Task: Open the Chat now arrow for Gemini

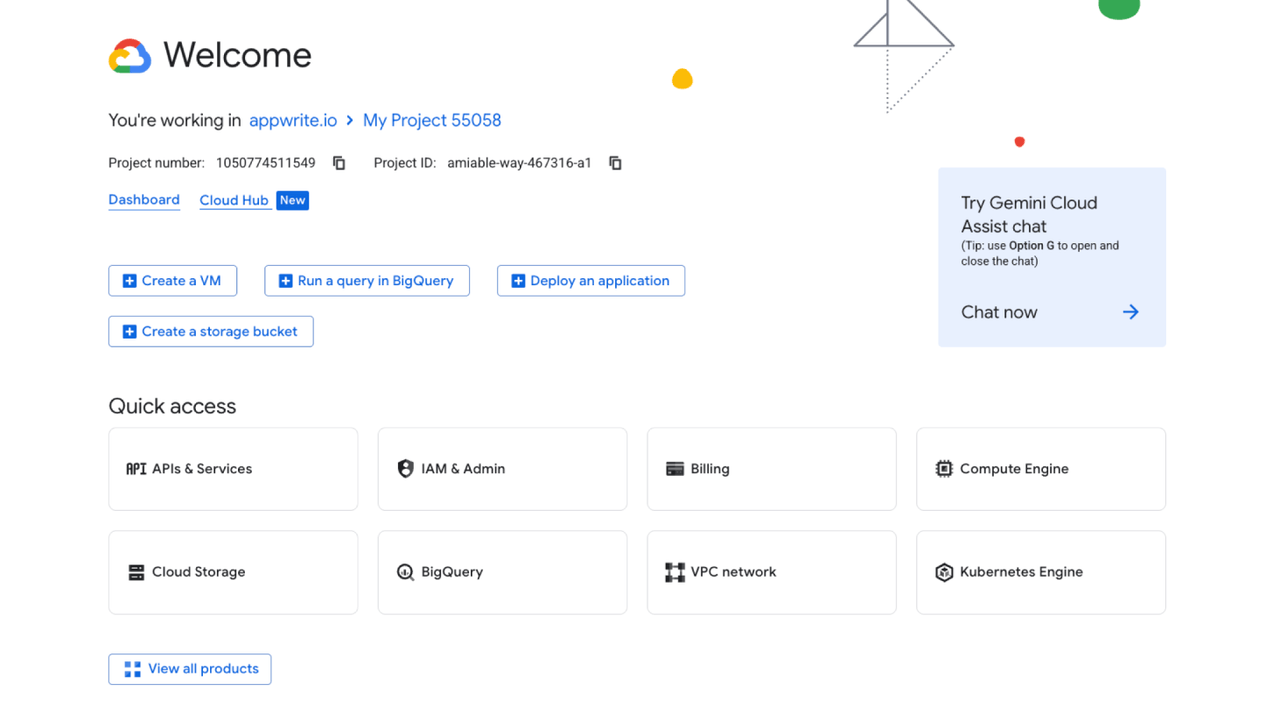Action: pos(1129,311)
